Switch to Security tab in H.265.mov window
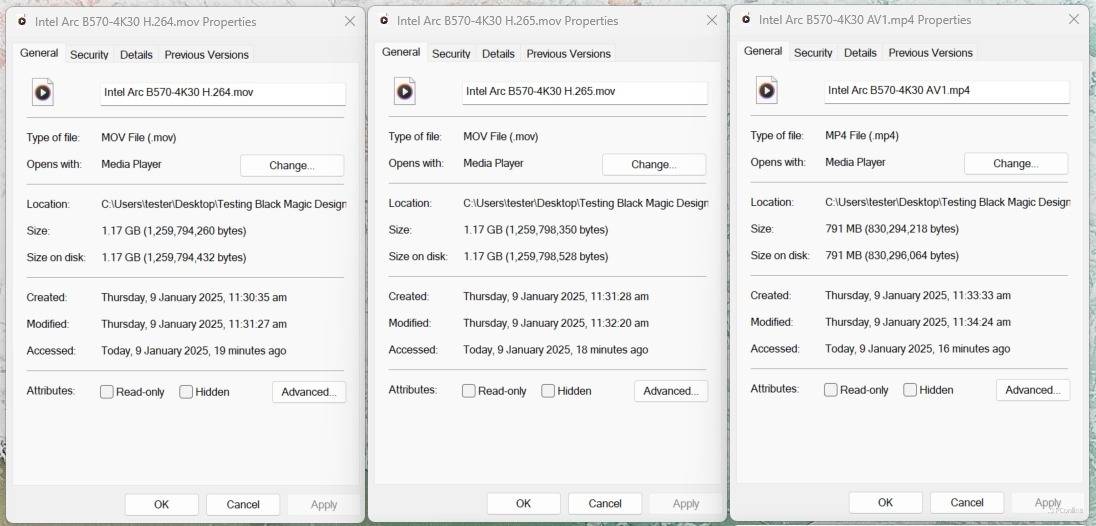The height and width of the screenshot is (526, 1096). 452,54
